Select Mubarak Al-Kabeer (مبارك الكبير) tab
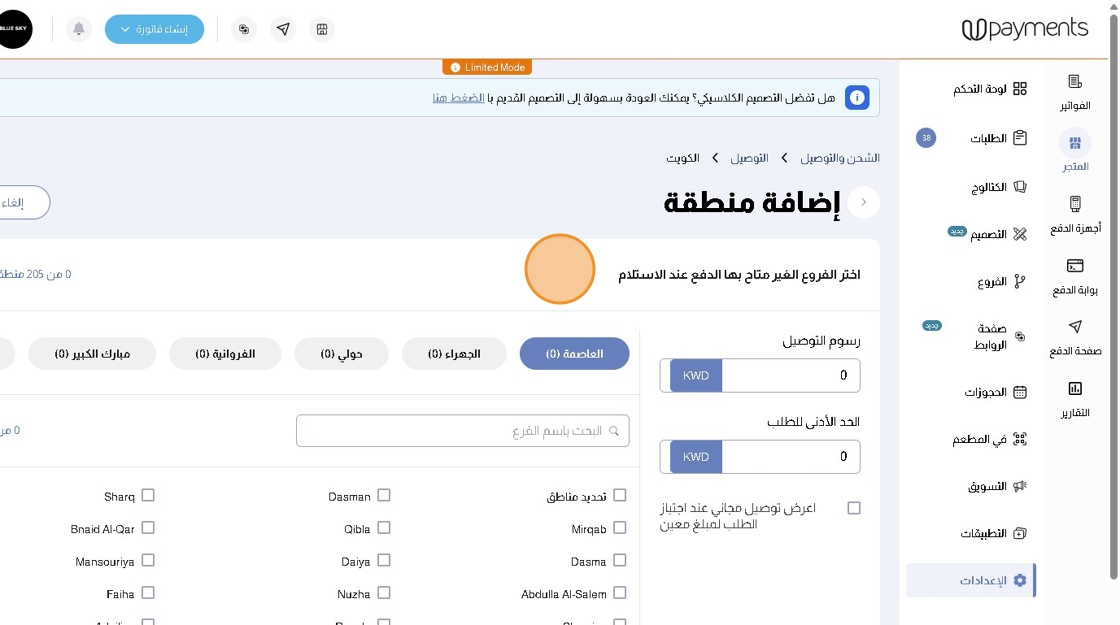This screenshot has height=625, width=1120. (92, 354)
